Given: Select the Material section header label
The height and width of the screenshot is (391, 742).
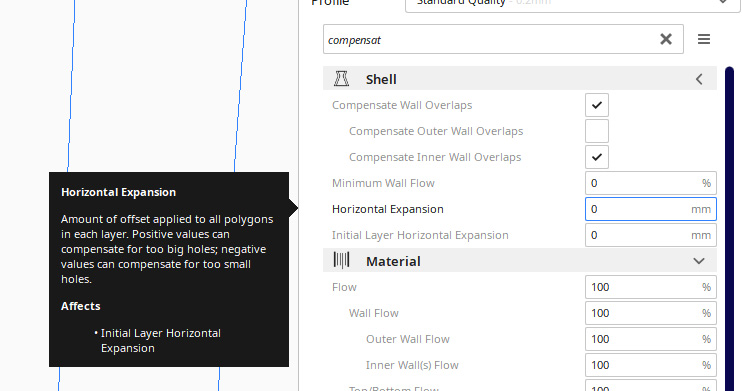Looking at the screenshot, I should (x=393, y=261).
